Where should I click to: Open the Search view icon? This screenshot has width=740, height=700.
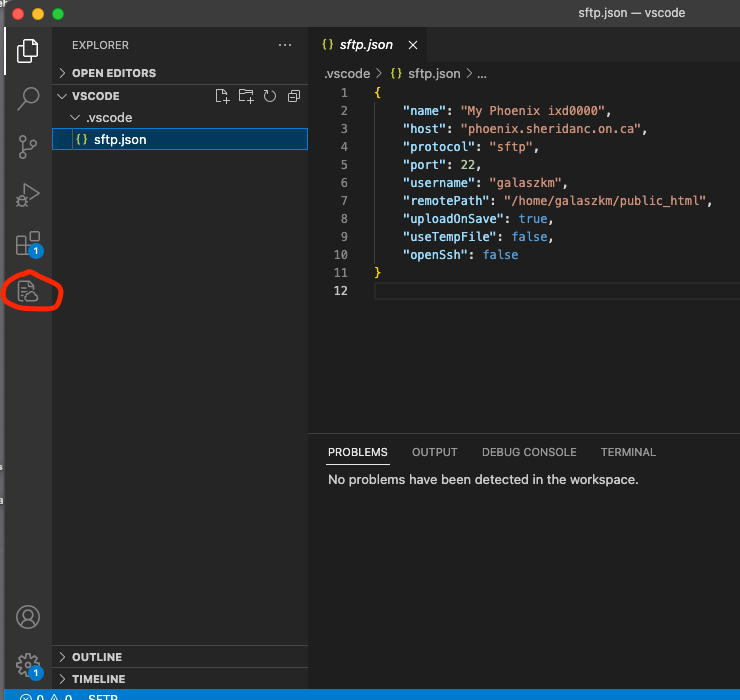pyautogui.click(x=28, y=98)
